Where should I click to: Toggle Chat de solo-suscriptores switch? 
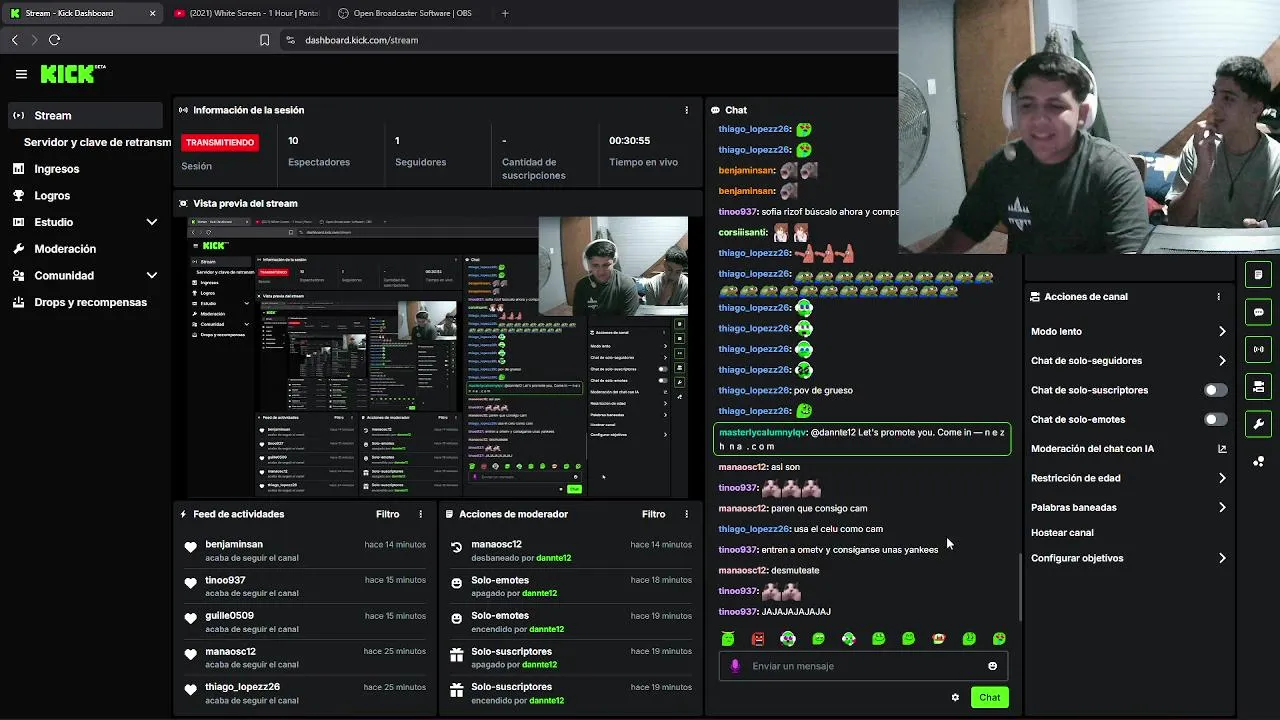1215,390
